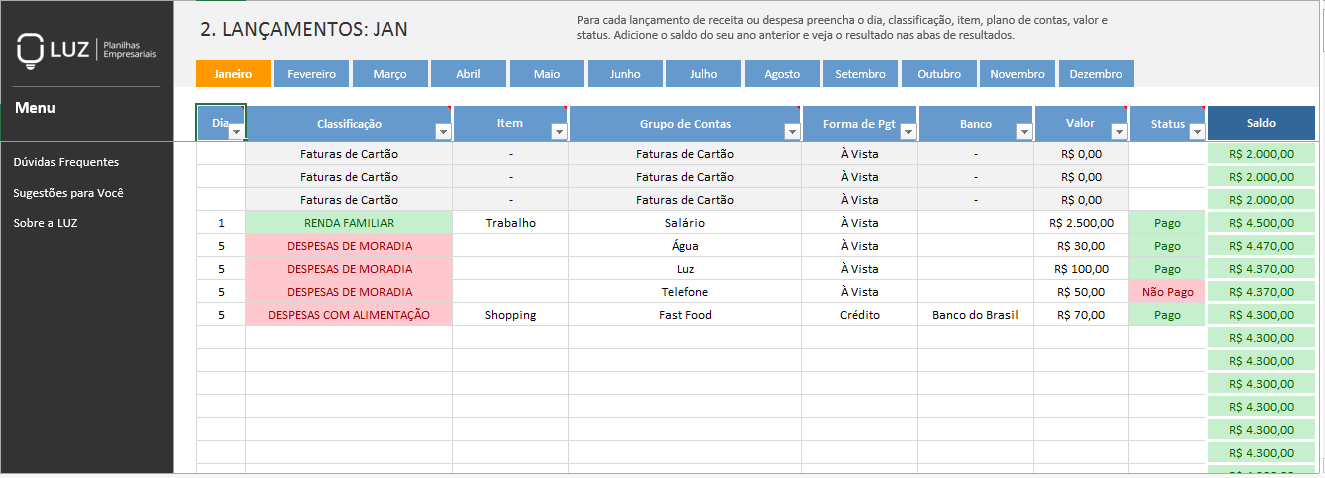Open the Valor column filter arrow
Screen dimensions: 1325x478
tap(1118, 131)
